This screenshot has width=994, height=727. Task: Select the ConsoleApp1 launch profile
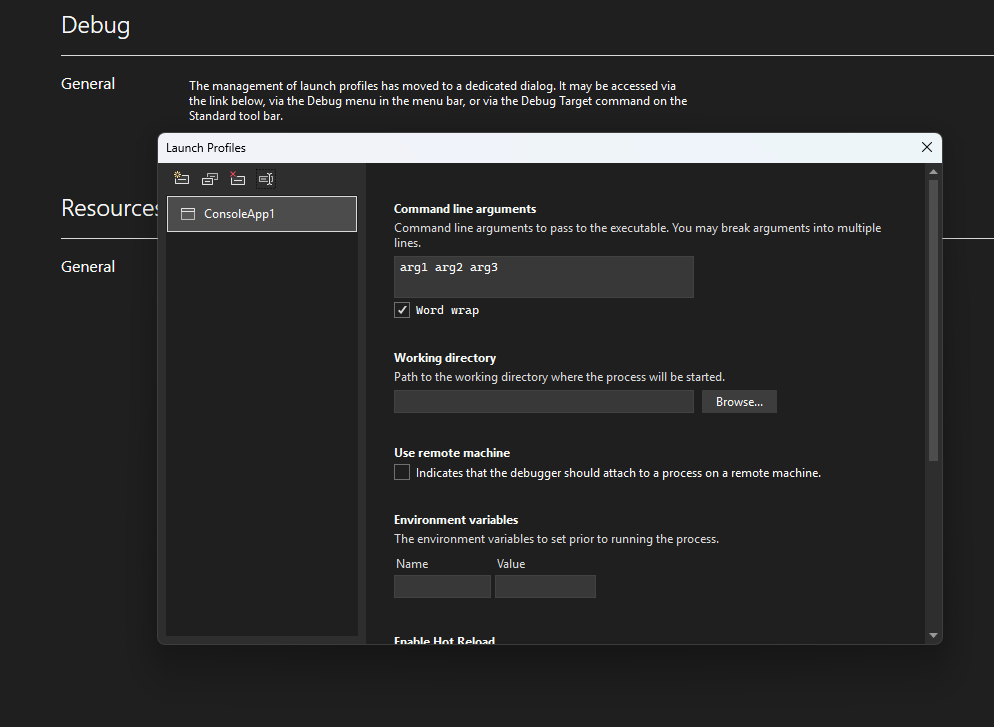tap(261, 214)
